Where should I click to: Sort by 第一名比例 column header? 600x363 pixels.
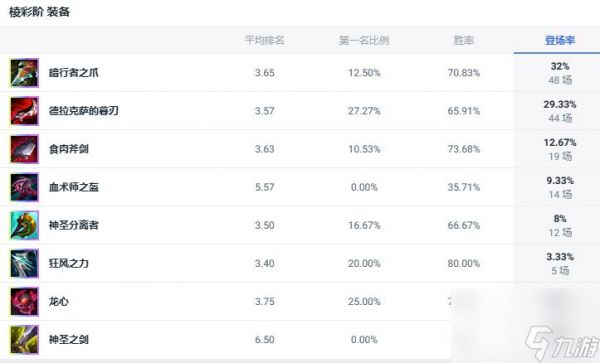364,40
